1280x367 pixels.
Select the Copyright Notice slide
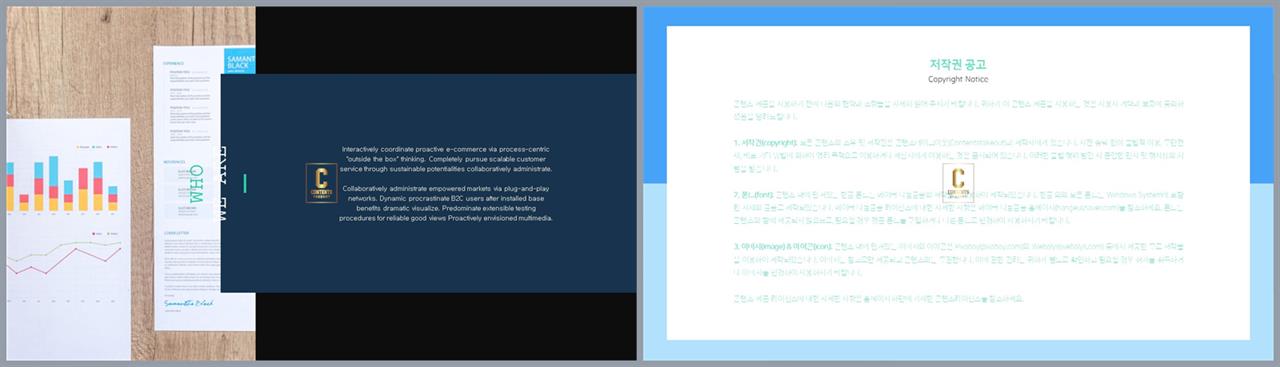coord(958,183)
